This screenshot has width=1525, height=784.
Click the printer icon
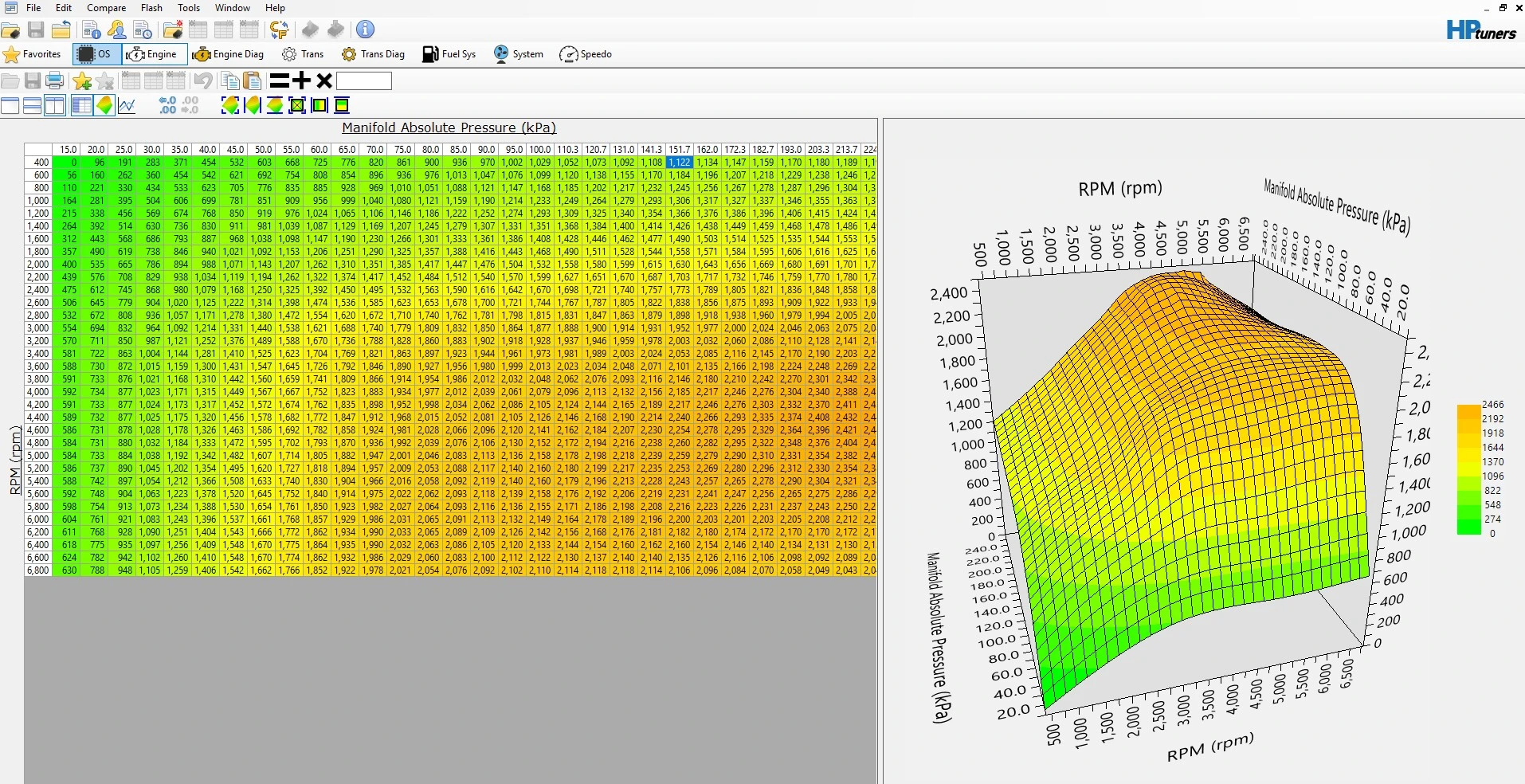(55, 80)
